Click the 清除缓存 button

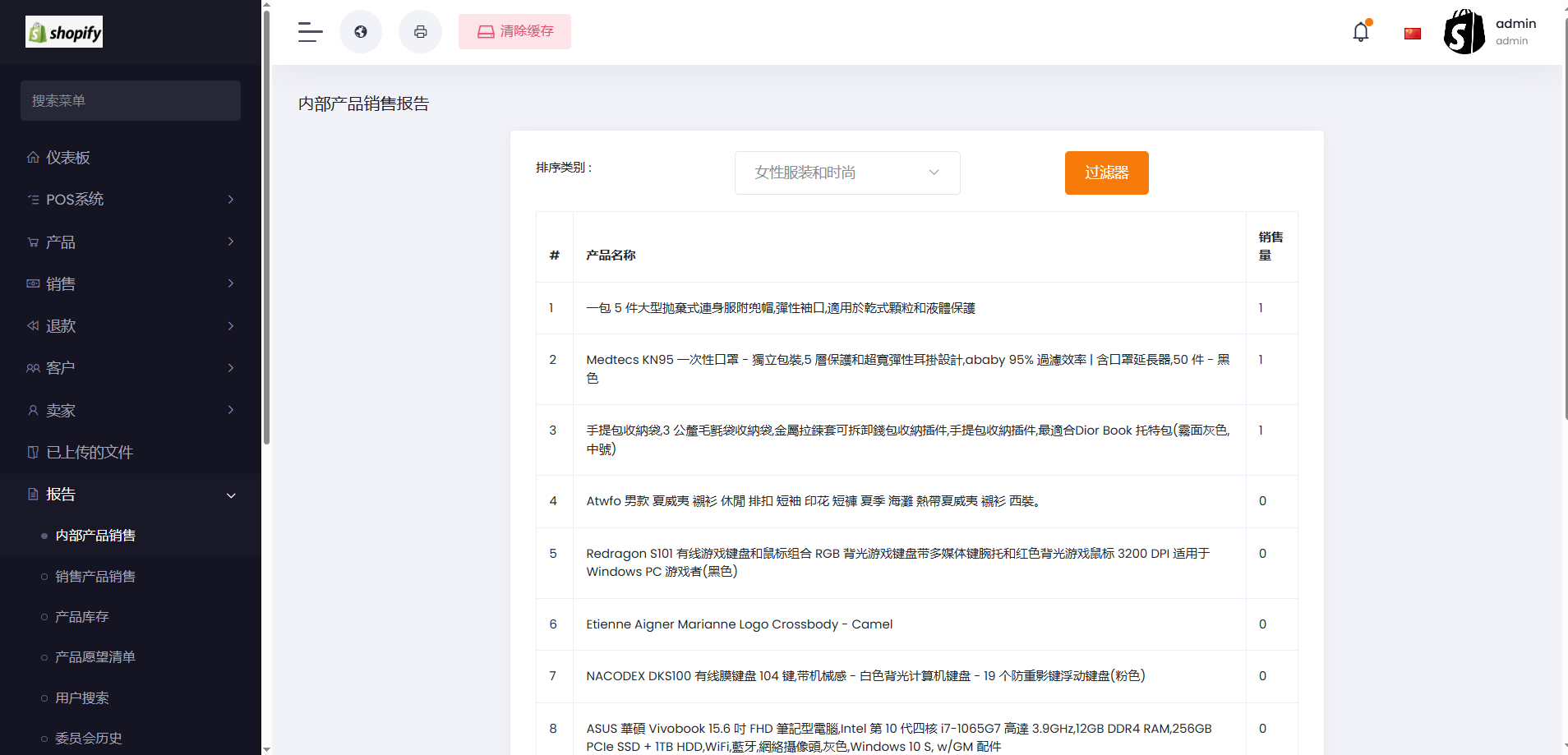point(514,32)
